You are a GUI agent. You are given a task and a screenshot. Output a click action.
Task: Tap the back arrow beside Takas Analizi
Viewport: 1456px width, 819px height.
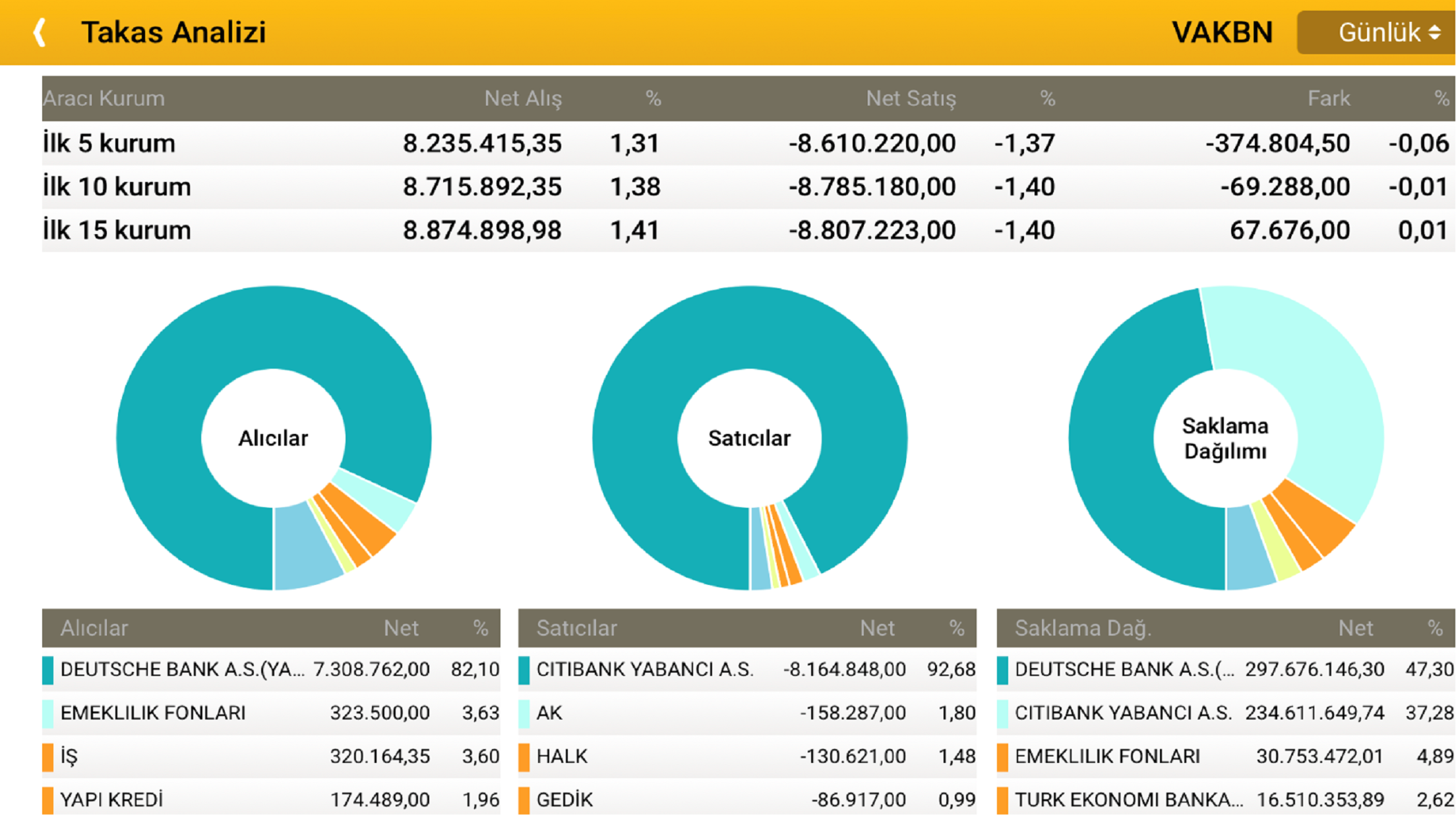click(40, 32)
